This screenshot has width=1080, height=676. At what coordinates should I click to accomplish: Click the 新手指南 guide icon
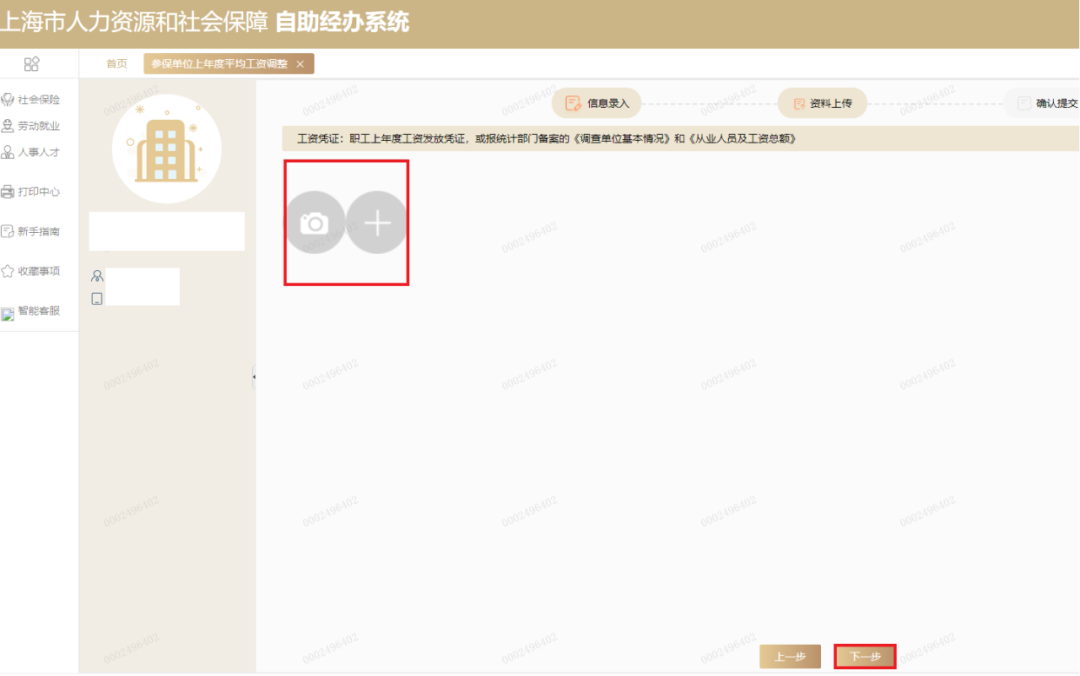[8, 232]
